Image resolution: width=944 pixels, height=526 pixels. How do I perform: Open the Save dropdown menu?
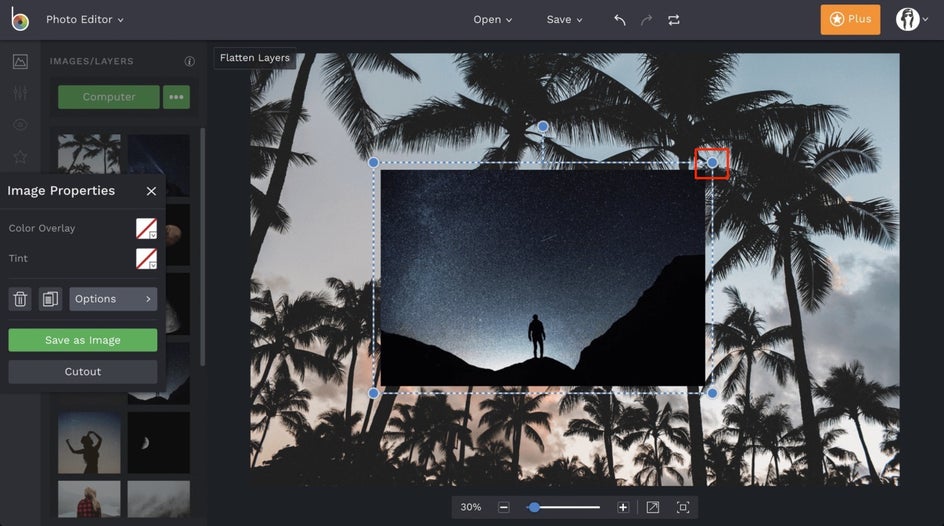(x=564, y=20)
